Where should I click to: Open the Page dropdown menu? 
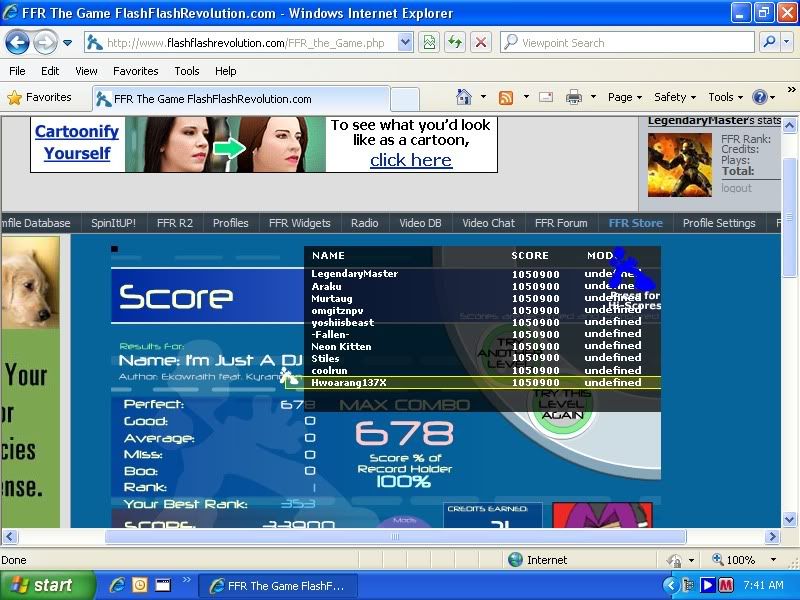pyautogui.click(x=625, y=97)
